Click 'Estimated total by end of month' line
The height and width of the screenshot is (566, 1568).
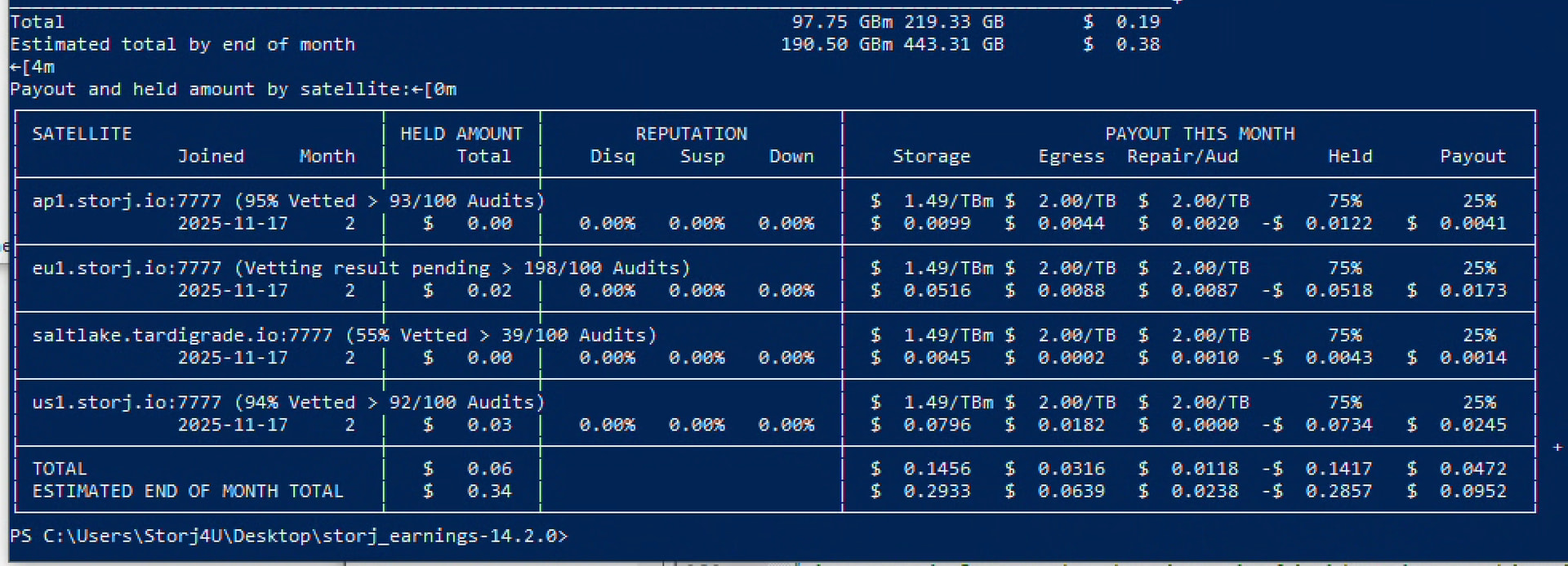[x=182, y=44]
